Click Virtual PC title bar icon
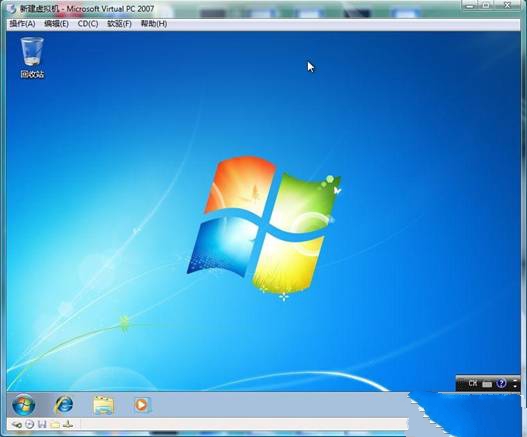527x437 pixels. click(x=11, y=8)
